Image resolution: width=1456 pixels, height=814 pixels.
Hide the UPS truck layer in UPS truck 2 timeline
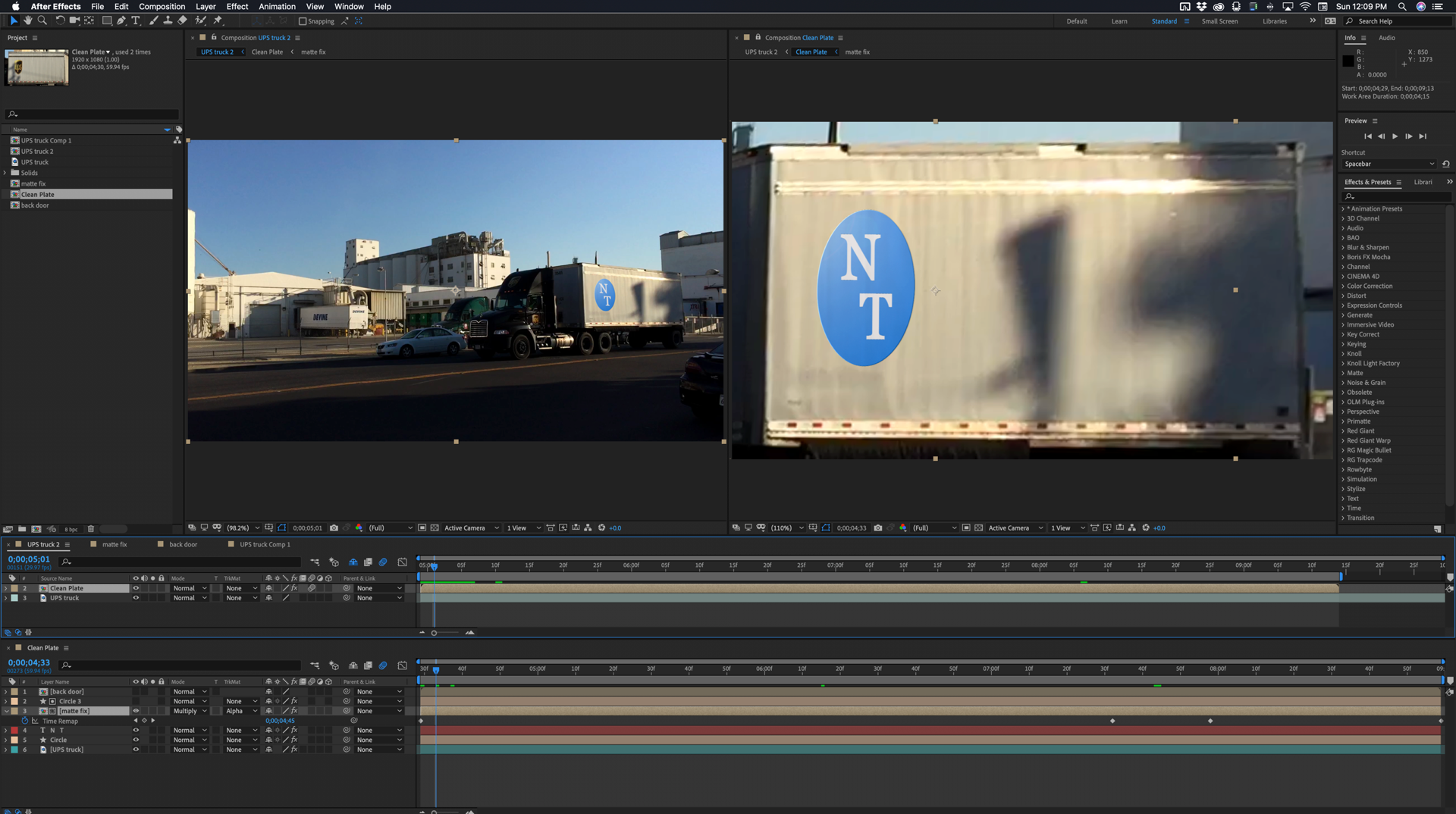pyautogui.click(x=136, y=598)
